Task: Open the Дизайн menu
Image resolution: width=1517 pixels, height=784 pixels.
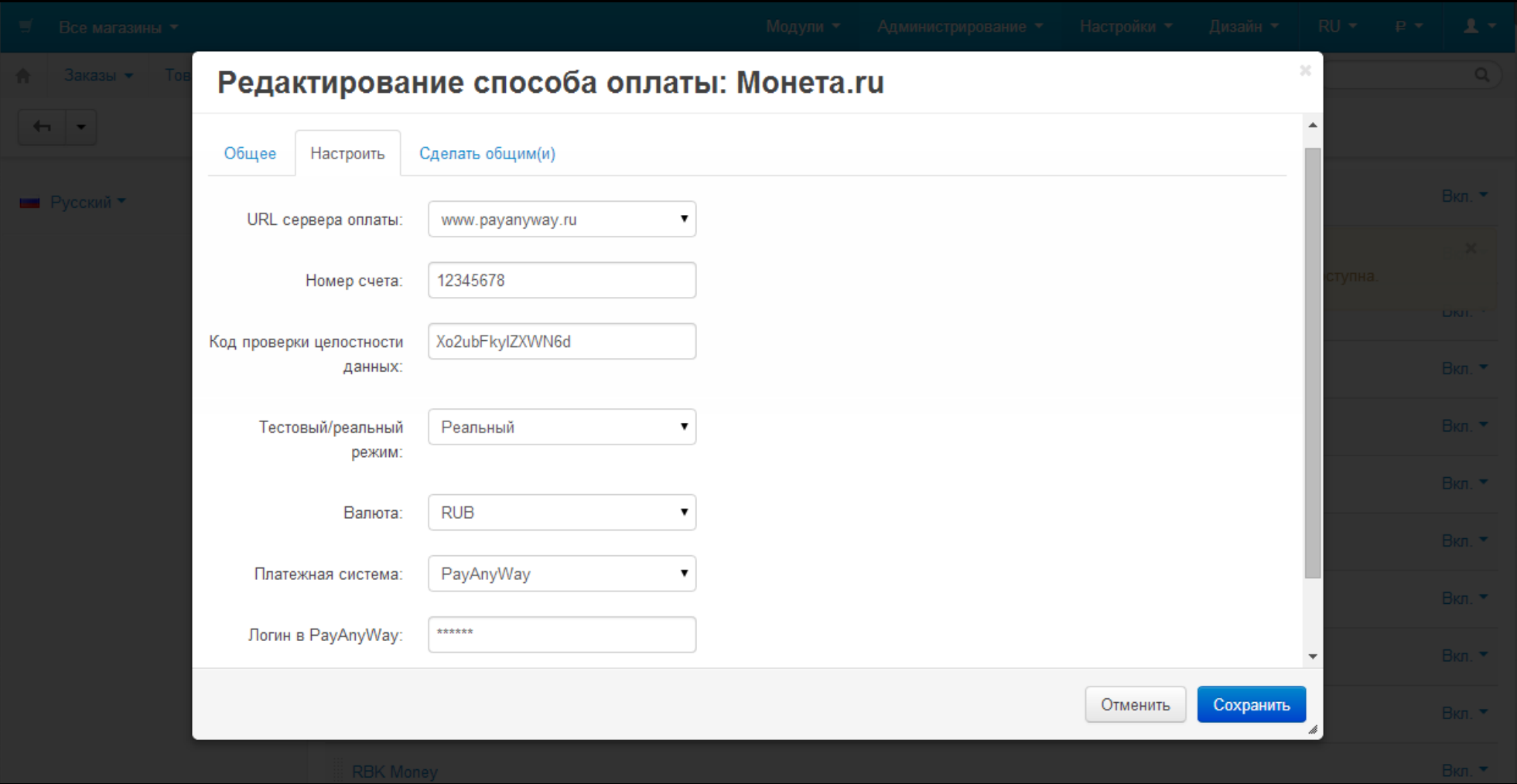Action: (x=1243, y=26)
